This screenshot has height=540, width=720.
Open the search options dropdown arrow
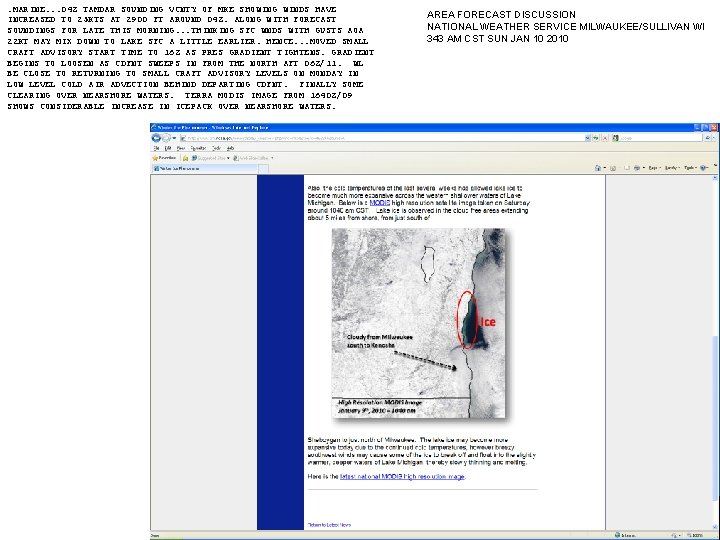tap(714, 138)
